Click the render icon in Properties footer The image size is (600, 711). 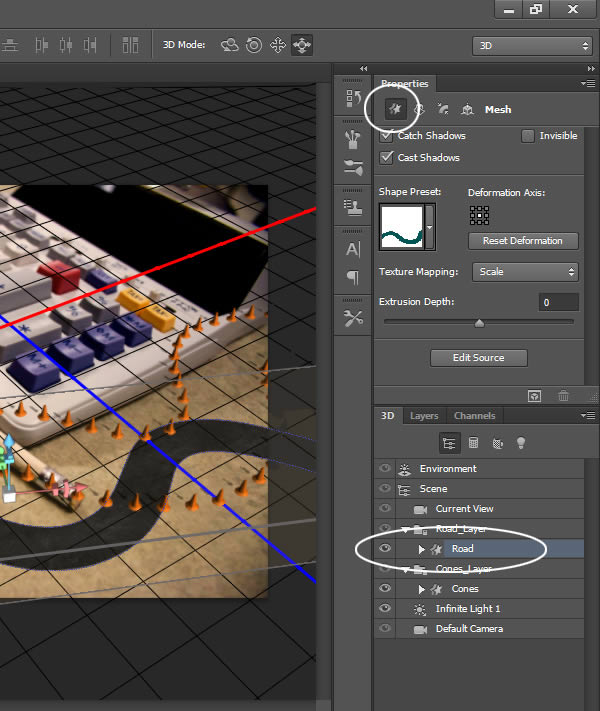tap(535, 396)
